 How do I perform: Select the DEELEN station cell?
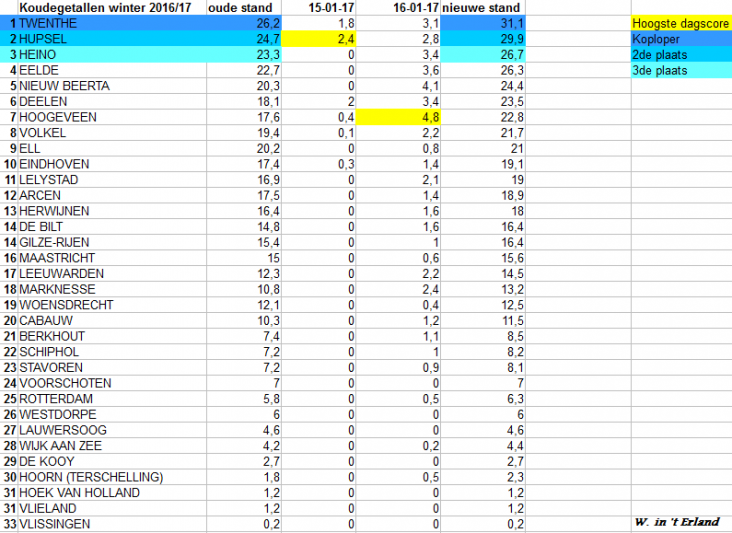click(112, 101)
